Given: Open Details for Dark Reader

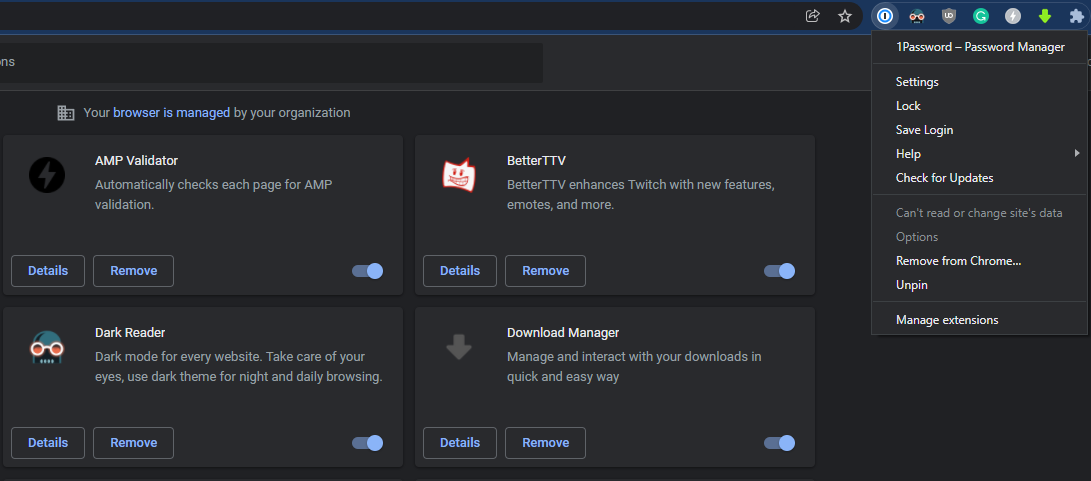Looking at the screenshot, I should (48, 443).
